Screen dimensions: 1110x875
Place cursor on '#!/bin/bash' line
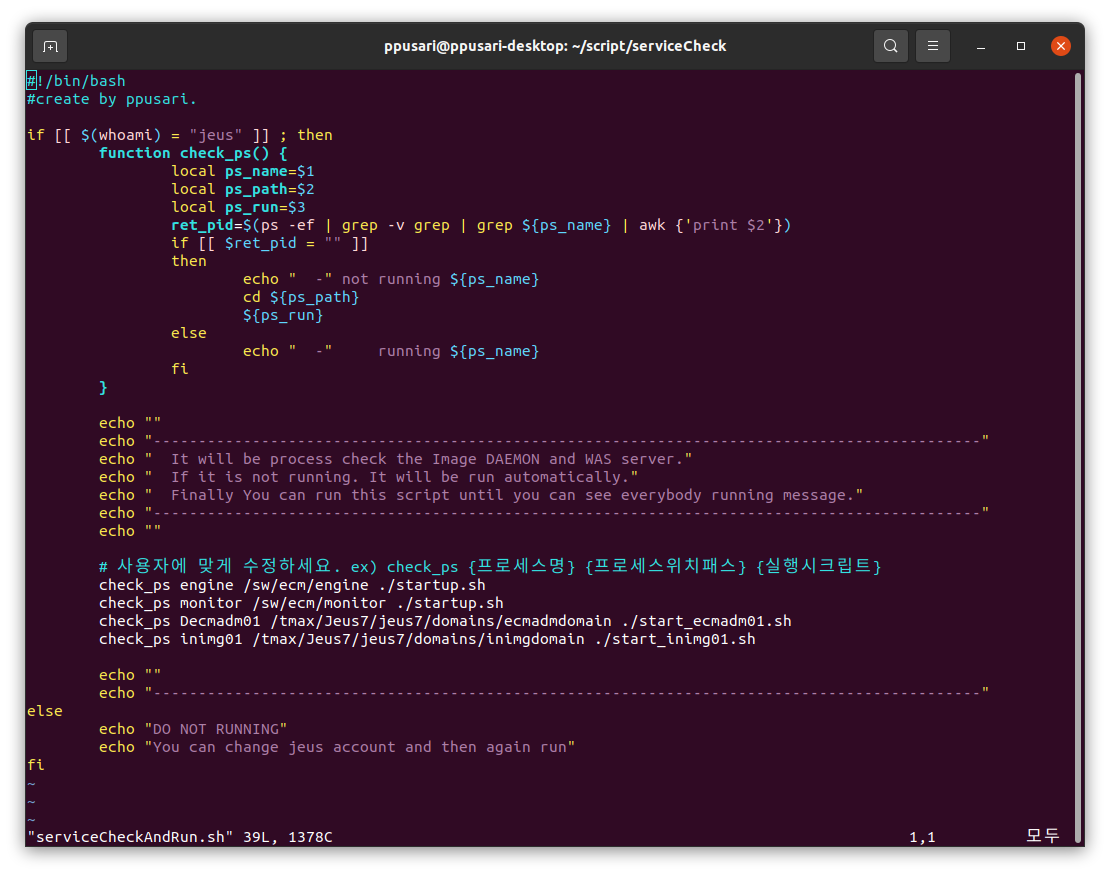click(x=76, y=81)
